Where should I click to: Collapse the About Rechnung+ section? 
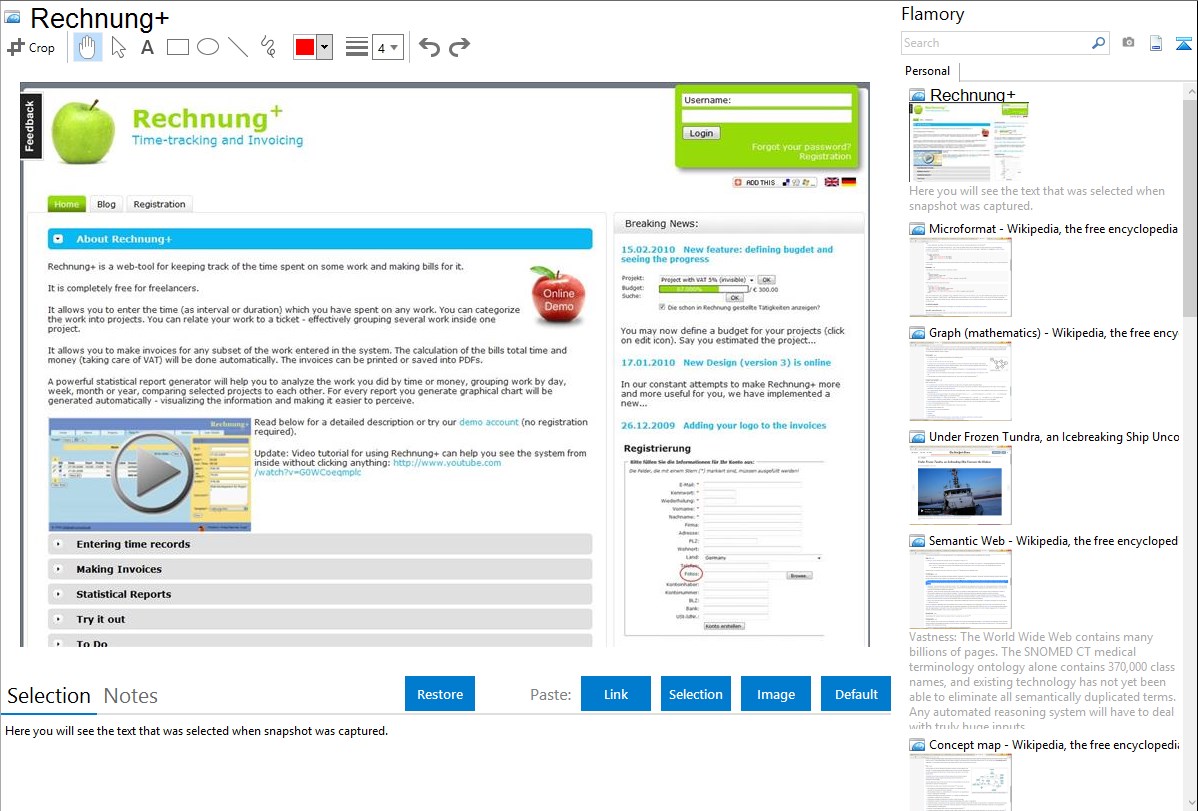58,239
